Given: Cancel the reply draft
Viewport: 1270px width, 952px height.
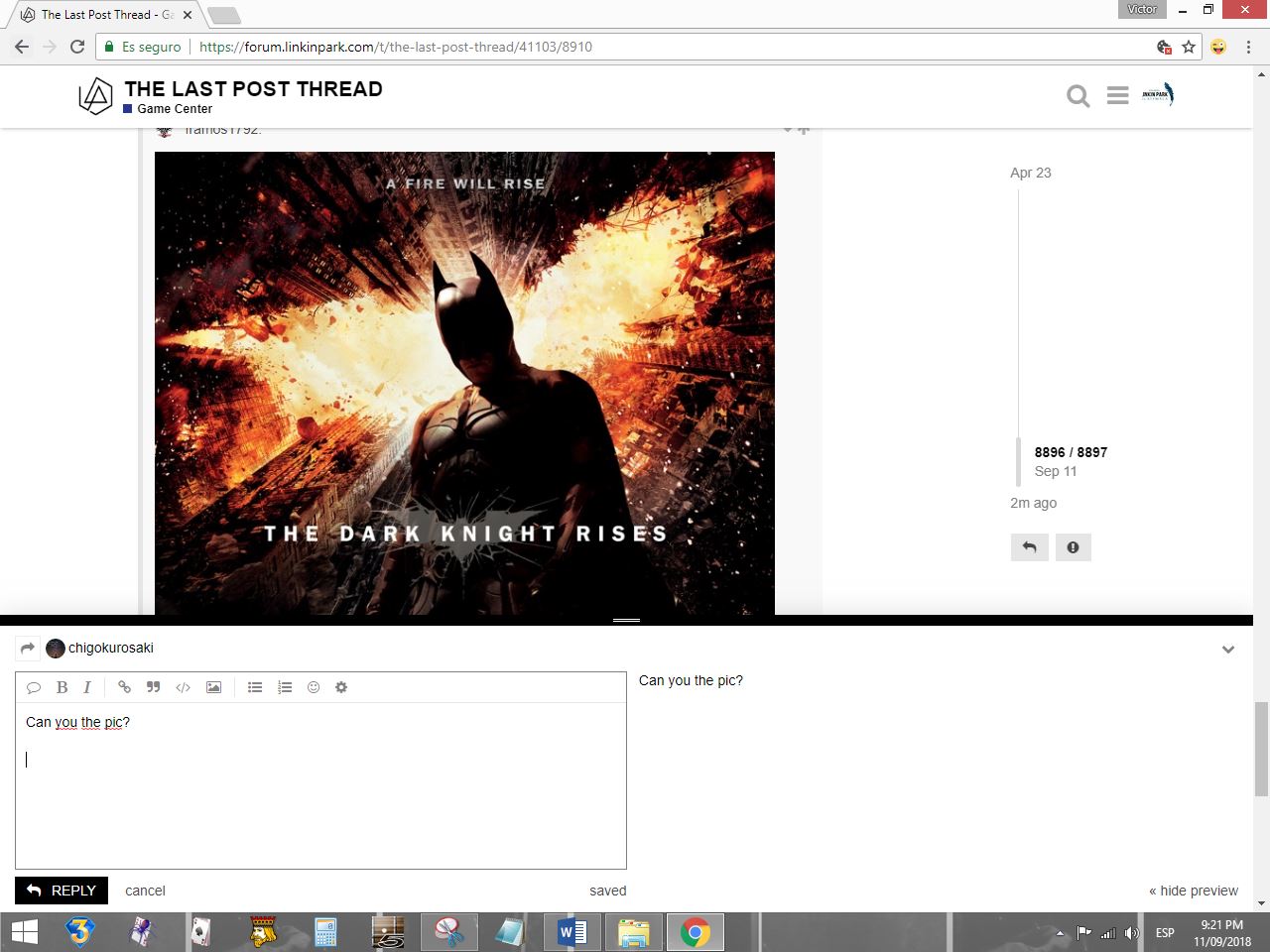Looking at the screenshot, I should [145, 891].
